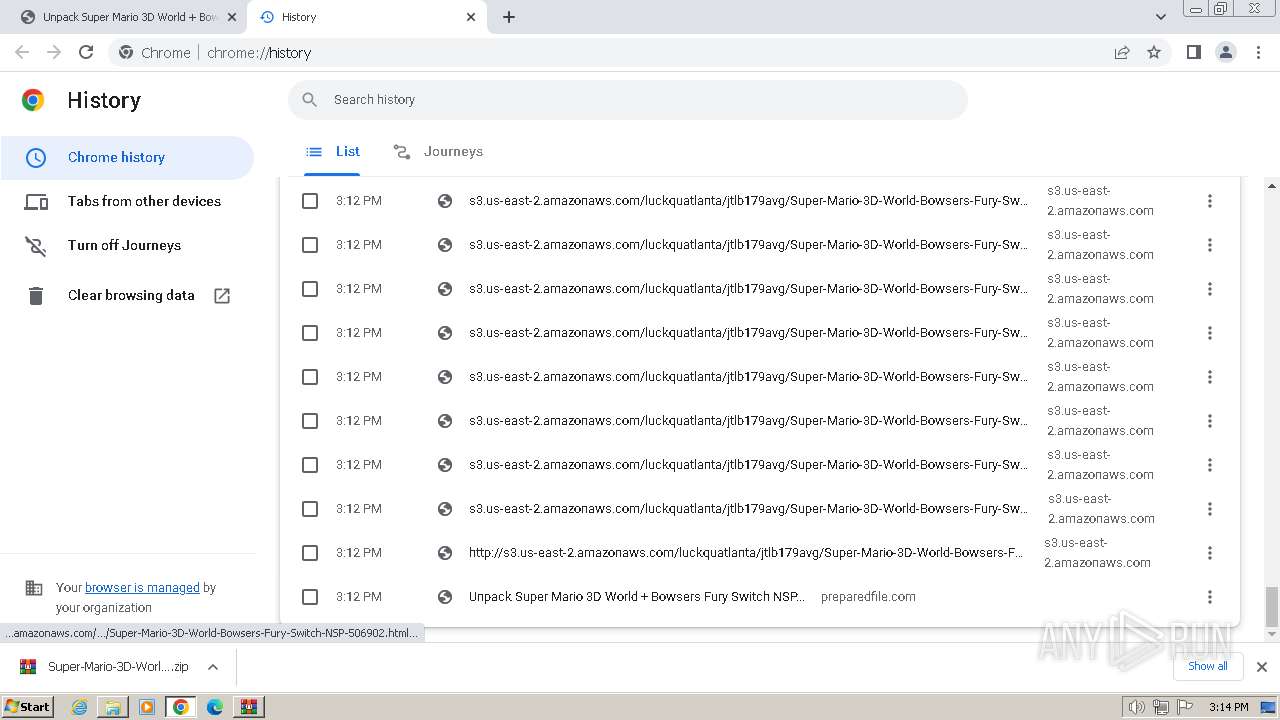Reload the History page

coord(86,52)
